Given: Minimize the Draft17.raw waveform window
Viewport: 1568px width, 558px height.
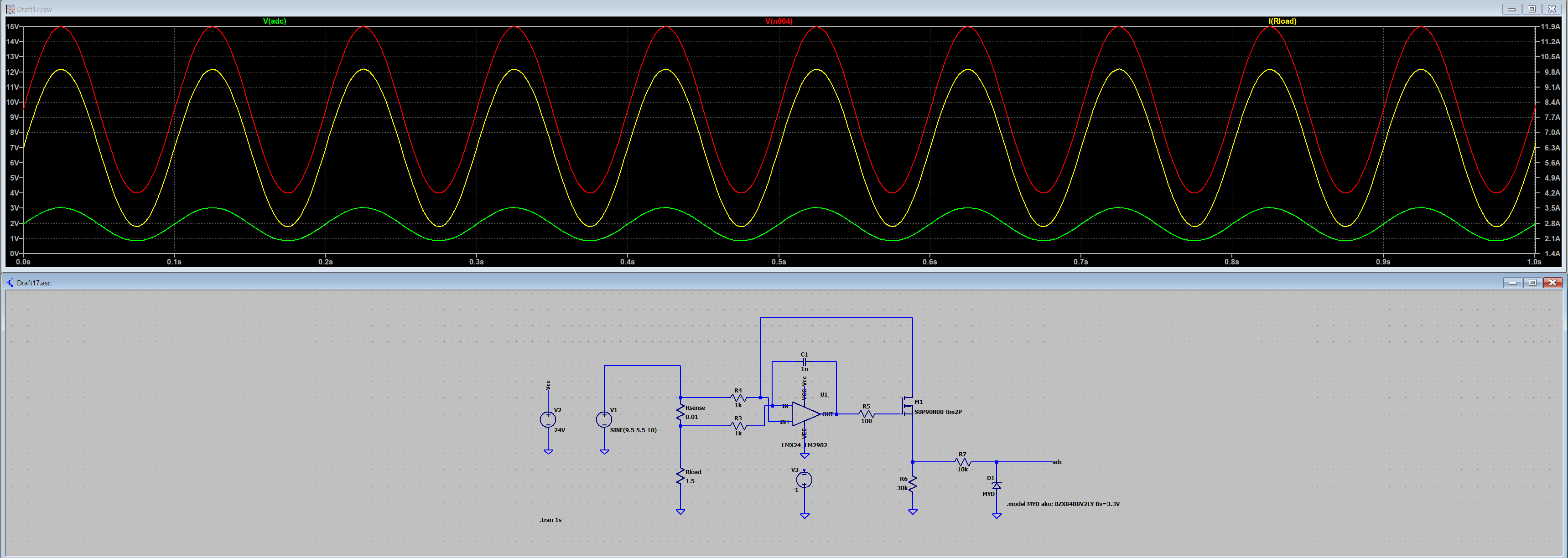Looking at the screenshot, I should point(1511,9).
